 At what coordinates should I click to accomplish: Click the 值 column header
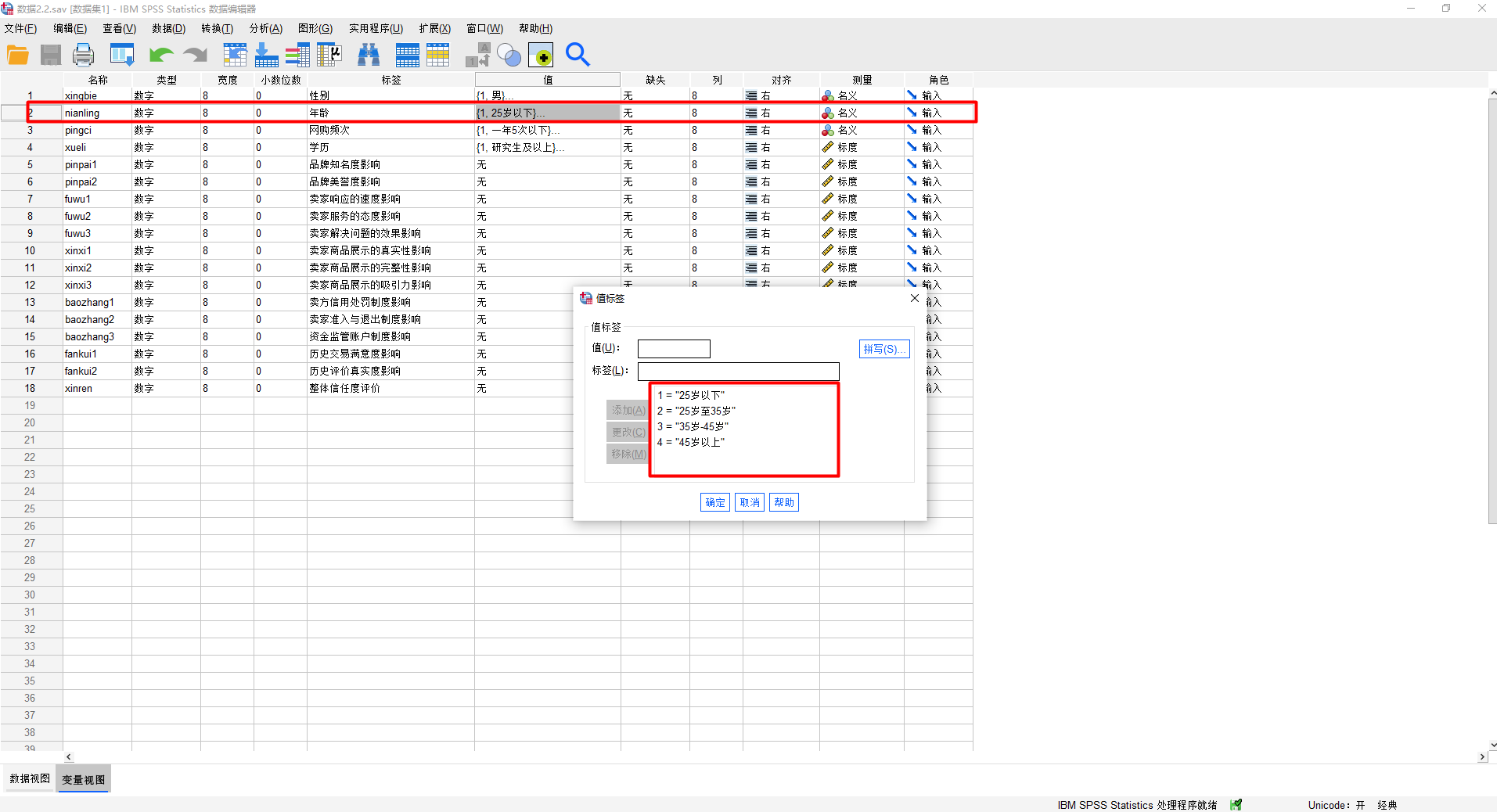(x=547, y=80)
